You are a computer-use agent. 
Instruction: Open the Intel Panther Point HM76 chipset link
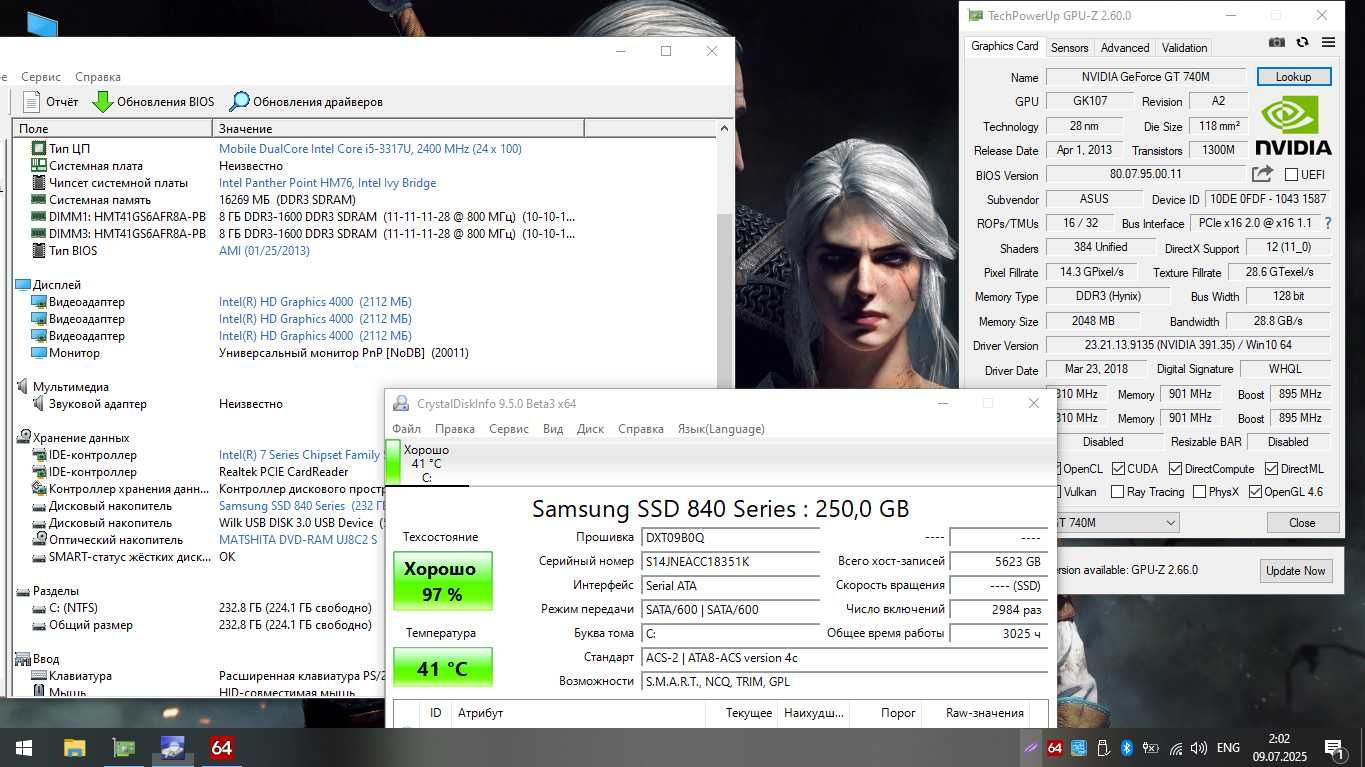coord(327,183)
